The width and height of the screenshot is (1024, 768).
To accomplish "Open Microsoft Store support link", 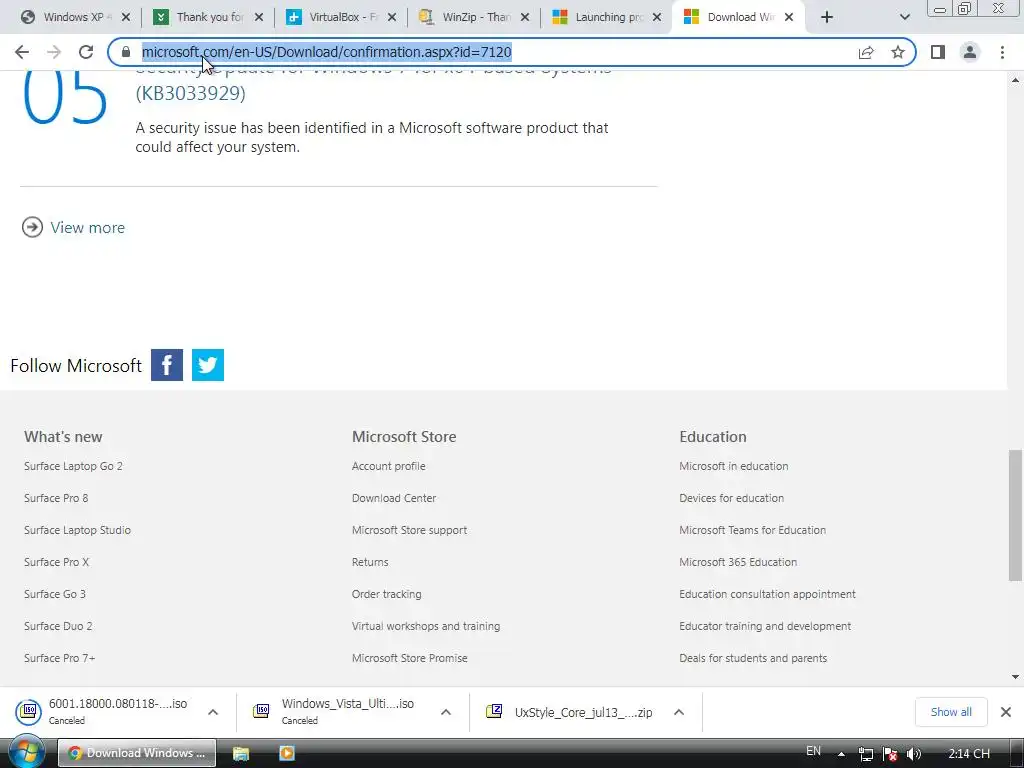I will [x=409, y=530].
